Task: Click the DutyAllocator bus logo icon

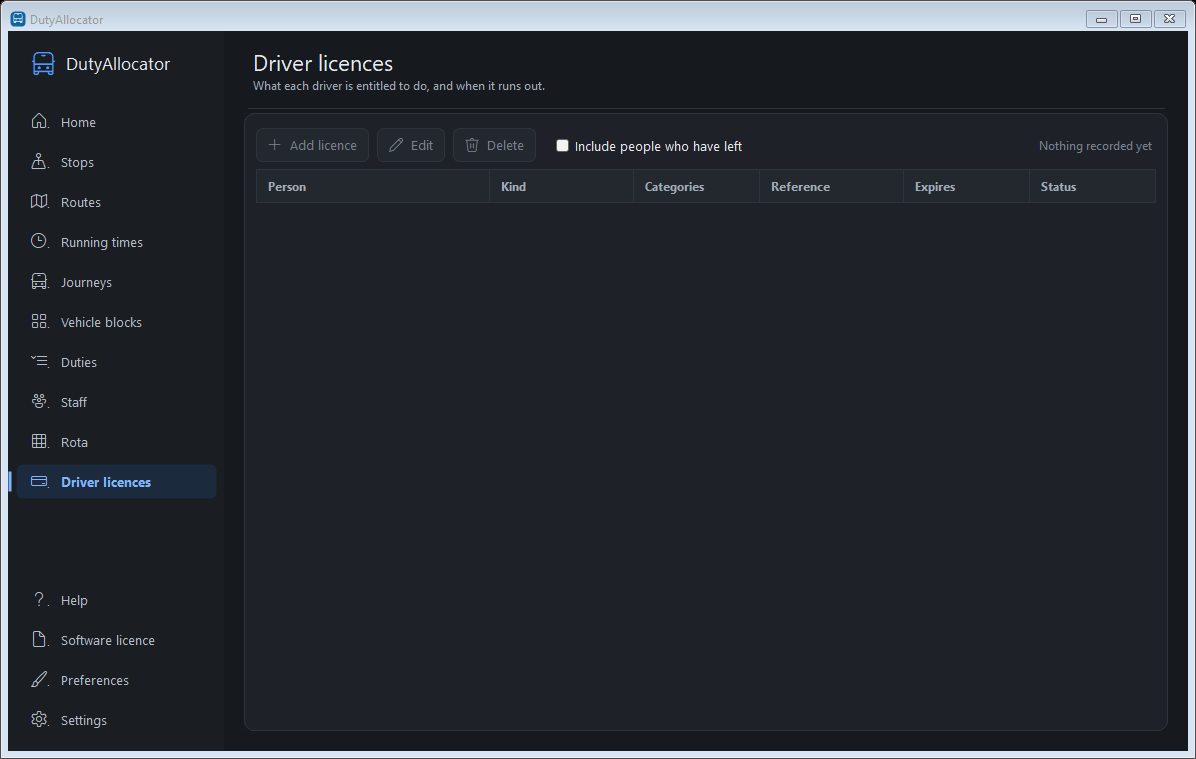Action: click(x=43, y=63)
